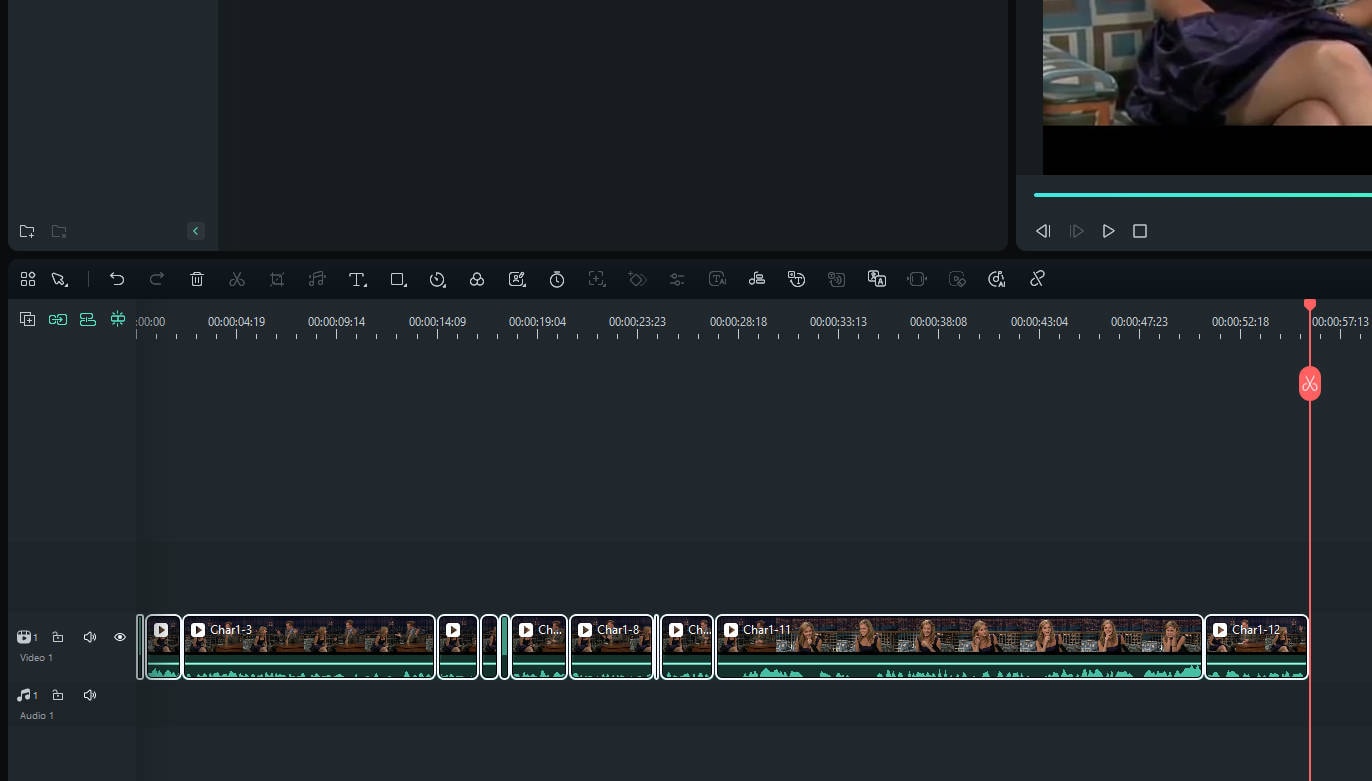Add a new track to timeline
1372x781 pixels.
[28, 319]
